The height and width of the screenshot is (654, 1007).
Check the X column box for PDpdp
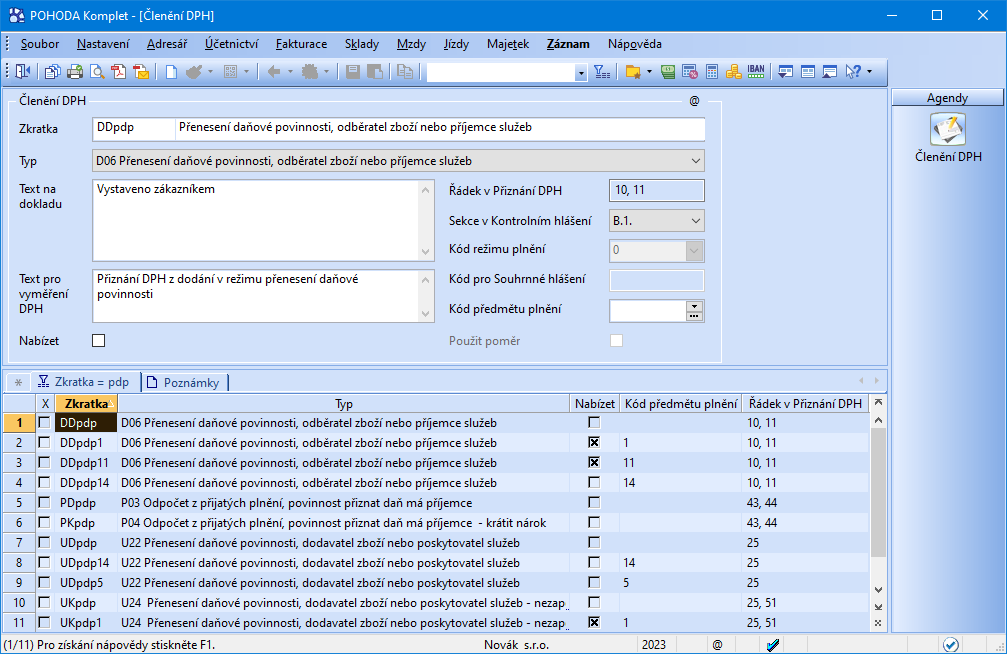click(x=44, y=502)
